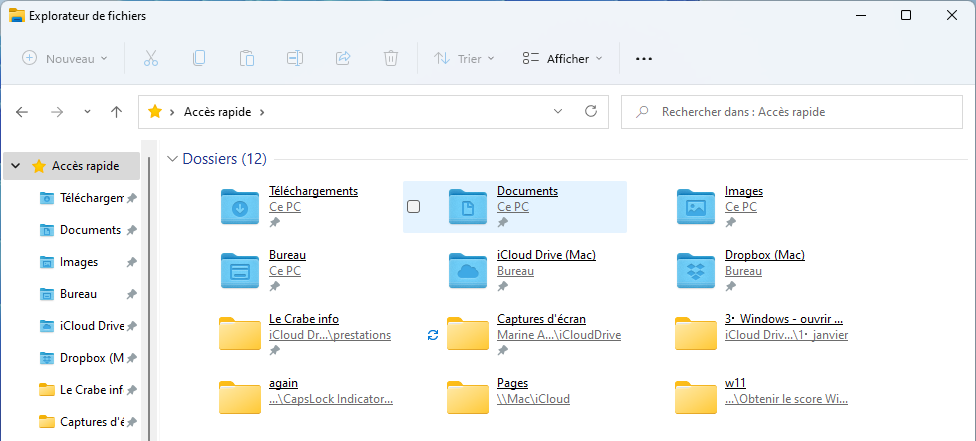Screen dimensions: 976x441
Task: Select the again folder icon
Action: (x=240, y=397)
